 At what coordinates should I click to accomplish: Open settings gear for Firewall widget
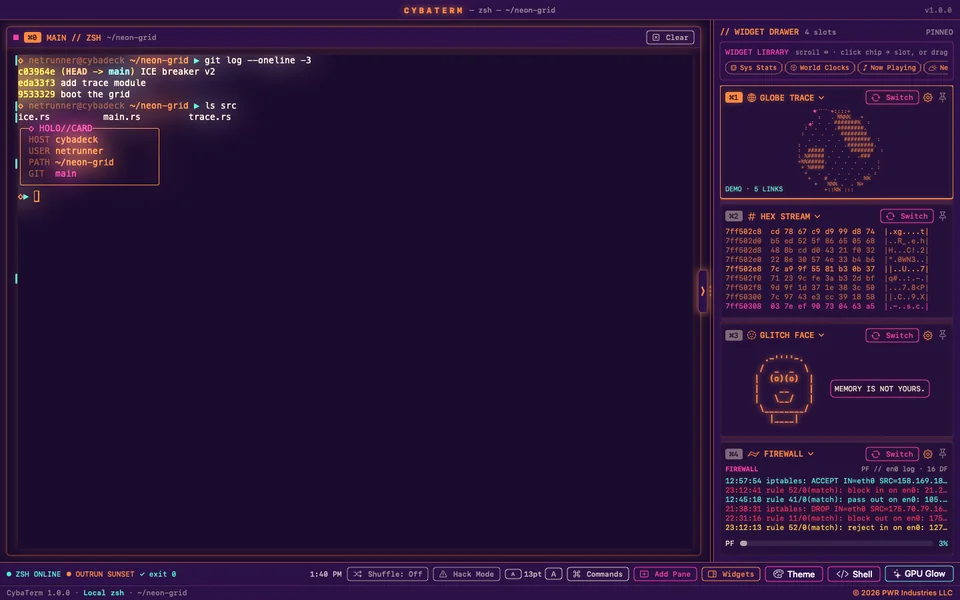(928, 454)
